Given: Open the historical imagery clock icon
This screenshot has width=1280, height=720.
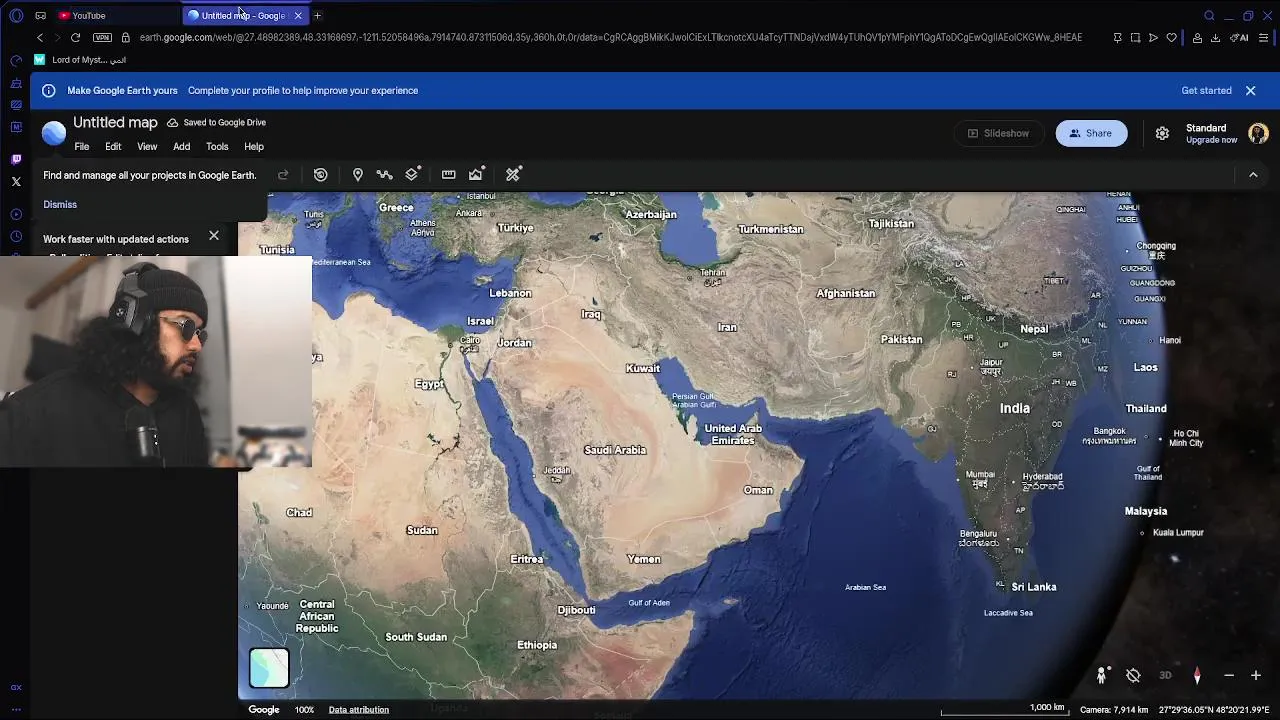Looking at the screenshot, I should (320, 174).
